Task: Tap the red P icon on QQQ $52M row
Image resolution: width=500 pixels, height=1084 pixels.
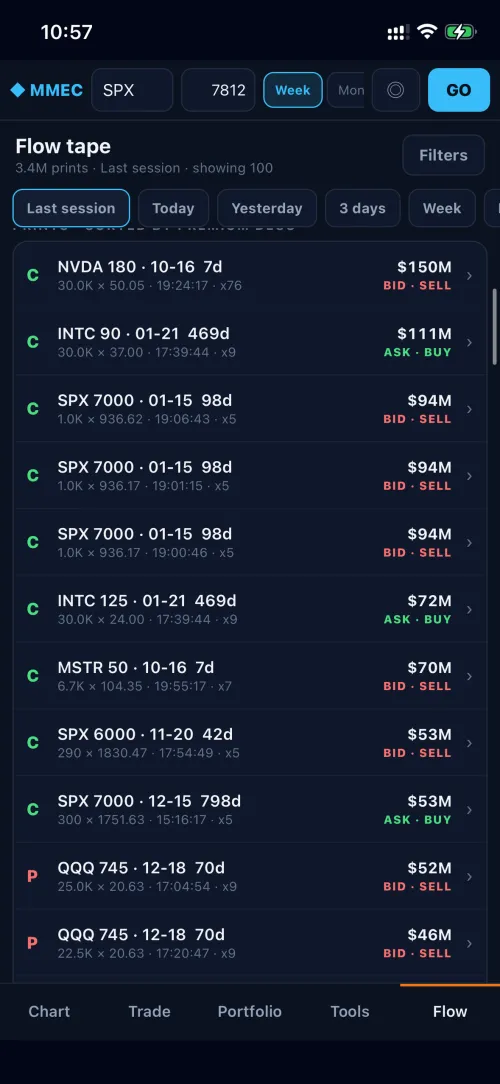Action: 32,877
